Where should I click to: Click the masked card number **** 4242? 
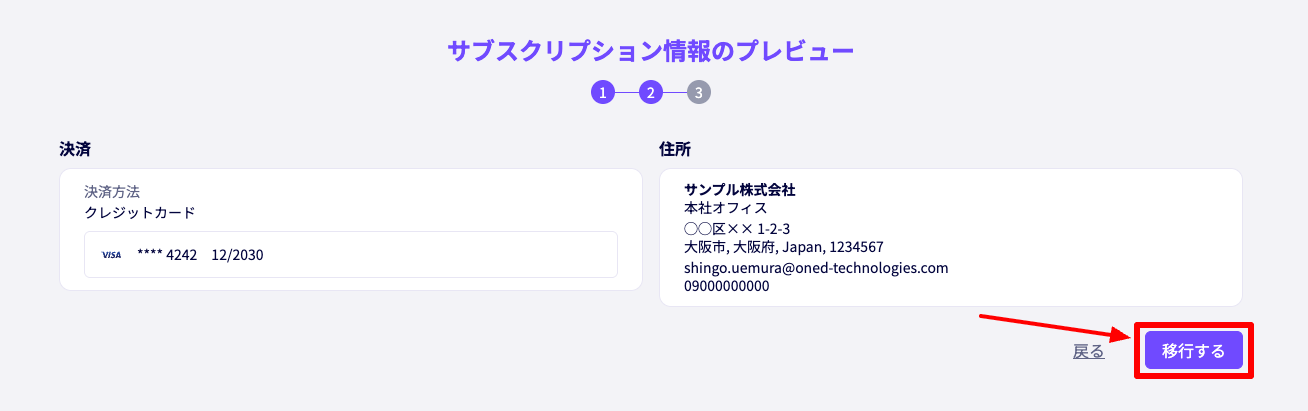(167, 255)
